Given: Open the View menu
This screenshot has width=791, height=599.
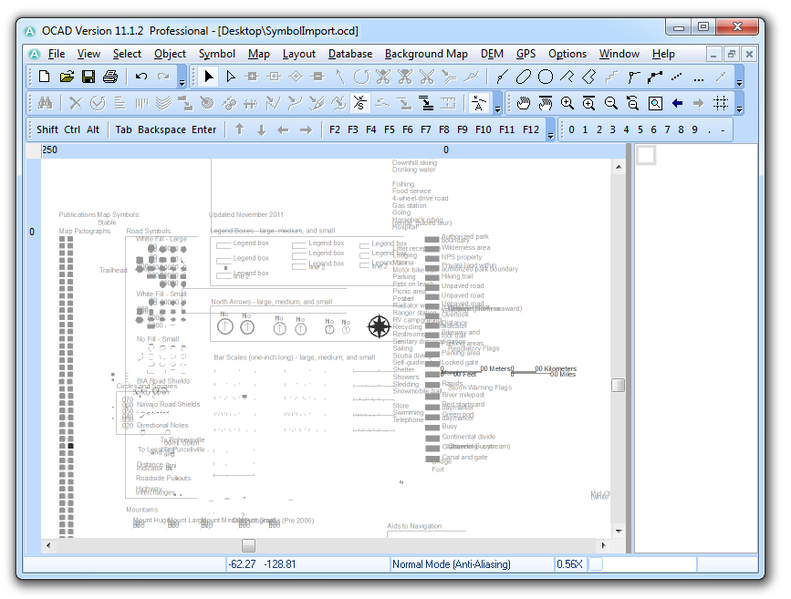Looking at the screenshot, I should pos(89,54).
